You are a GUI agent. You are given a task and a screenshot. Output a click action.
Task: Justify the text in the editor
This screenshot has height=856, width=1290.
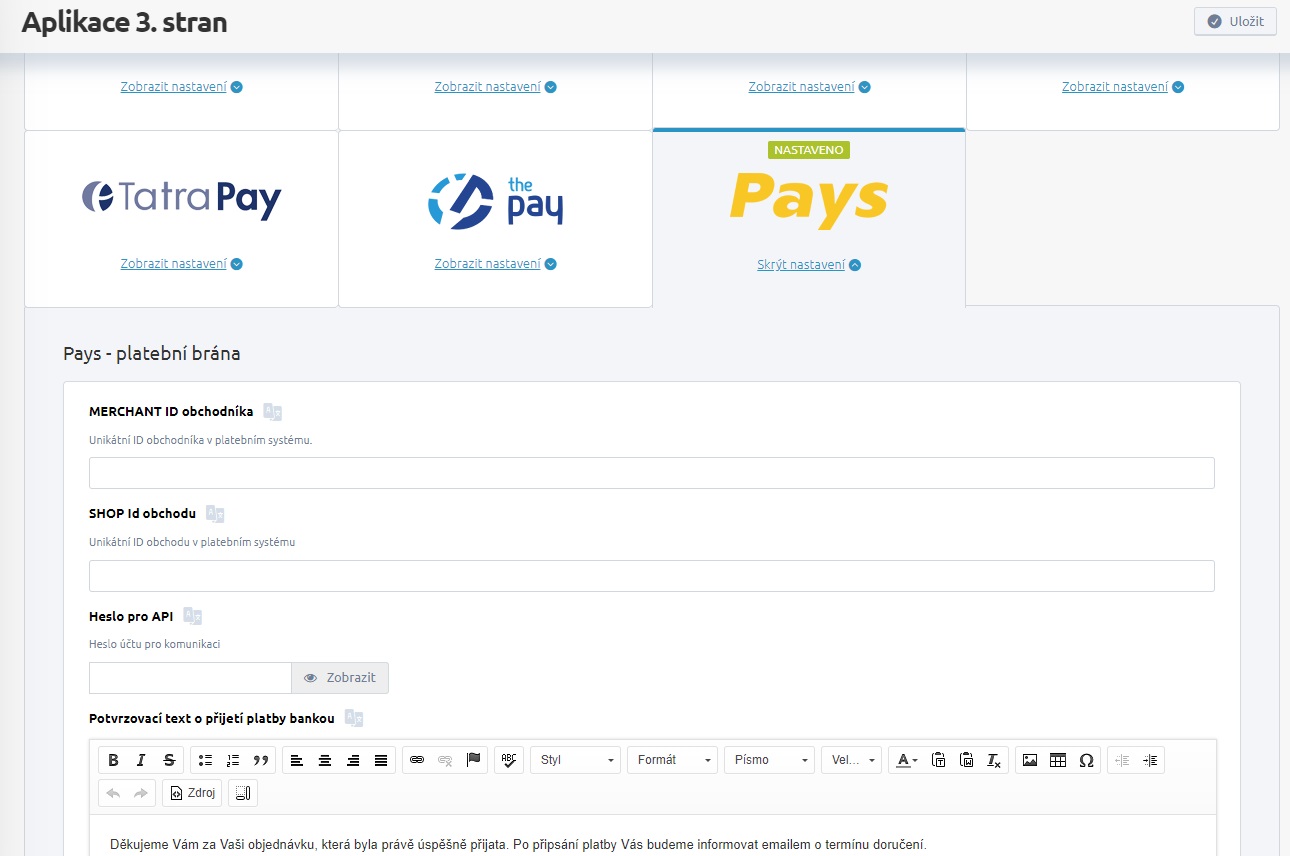pyautogui.click(x=381, y=760)
